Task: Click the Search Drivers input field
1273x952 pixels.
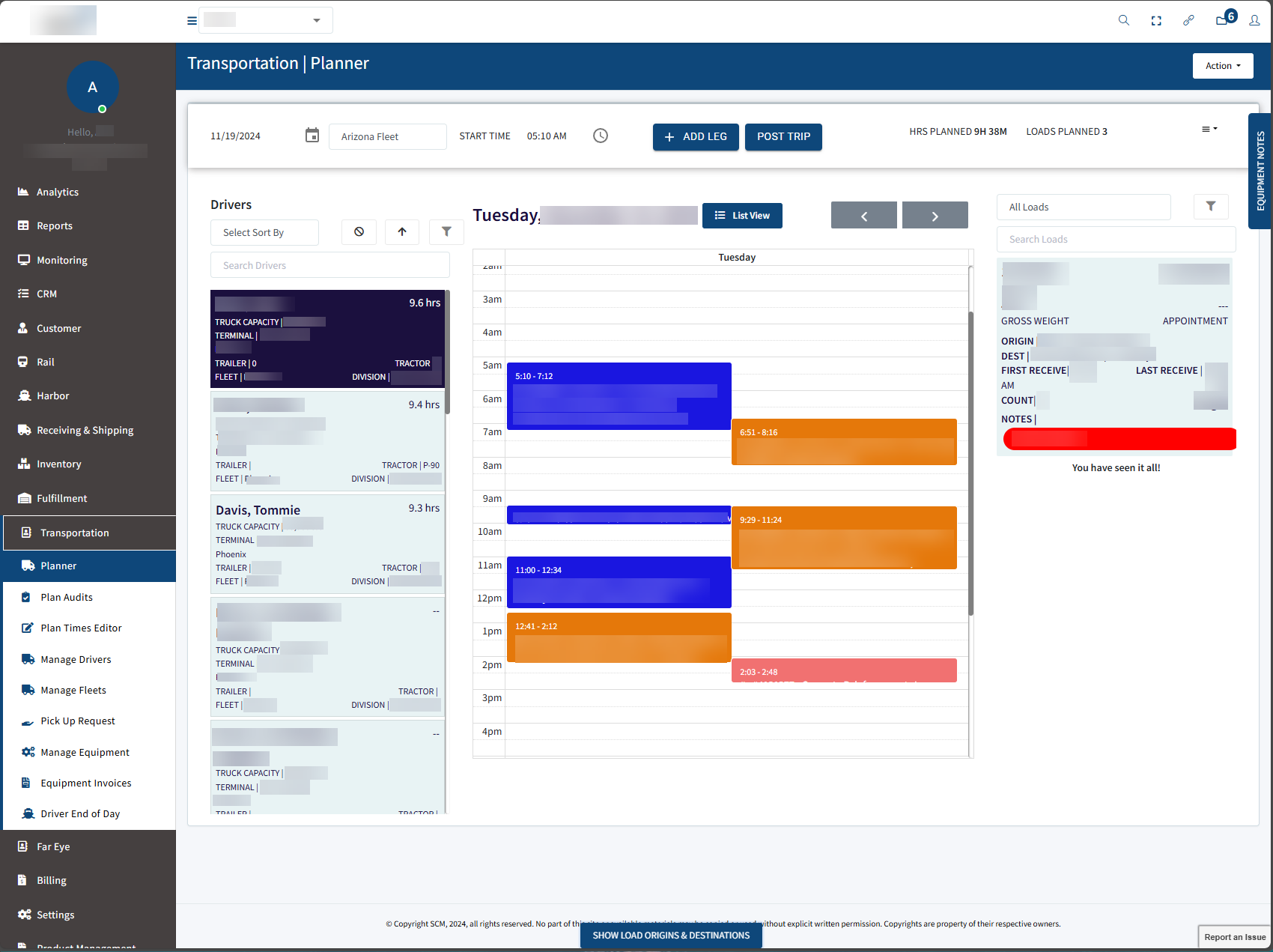Action: click(330, 265)
